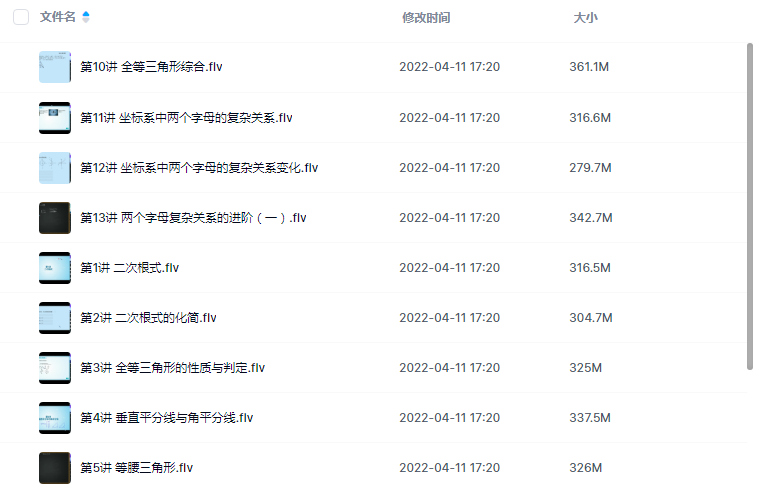Sort files by the 大小 column header

(585, 17)
